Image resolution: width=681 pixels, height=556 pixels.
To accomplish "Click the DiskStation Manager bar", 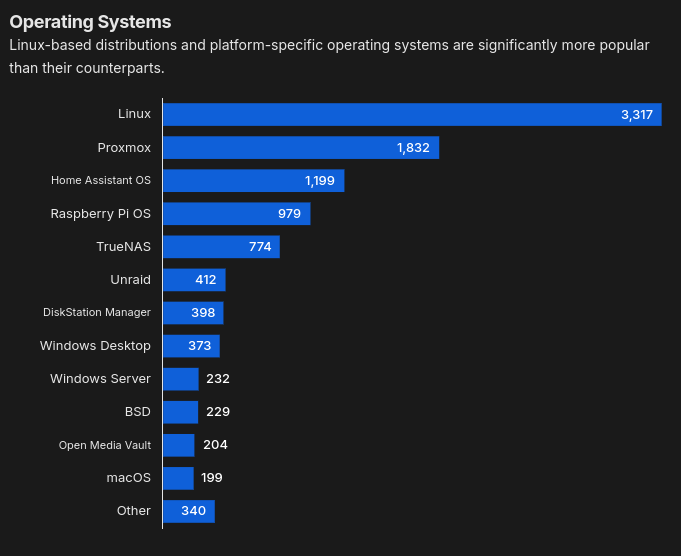I will point(193,313).
